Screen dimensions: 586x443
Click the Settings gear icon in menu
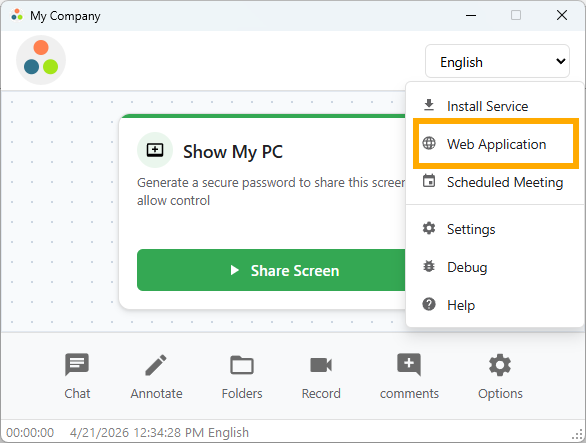pyautogui.click(x=429, y=228)
